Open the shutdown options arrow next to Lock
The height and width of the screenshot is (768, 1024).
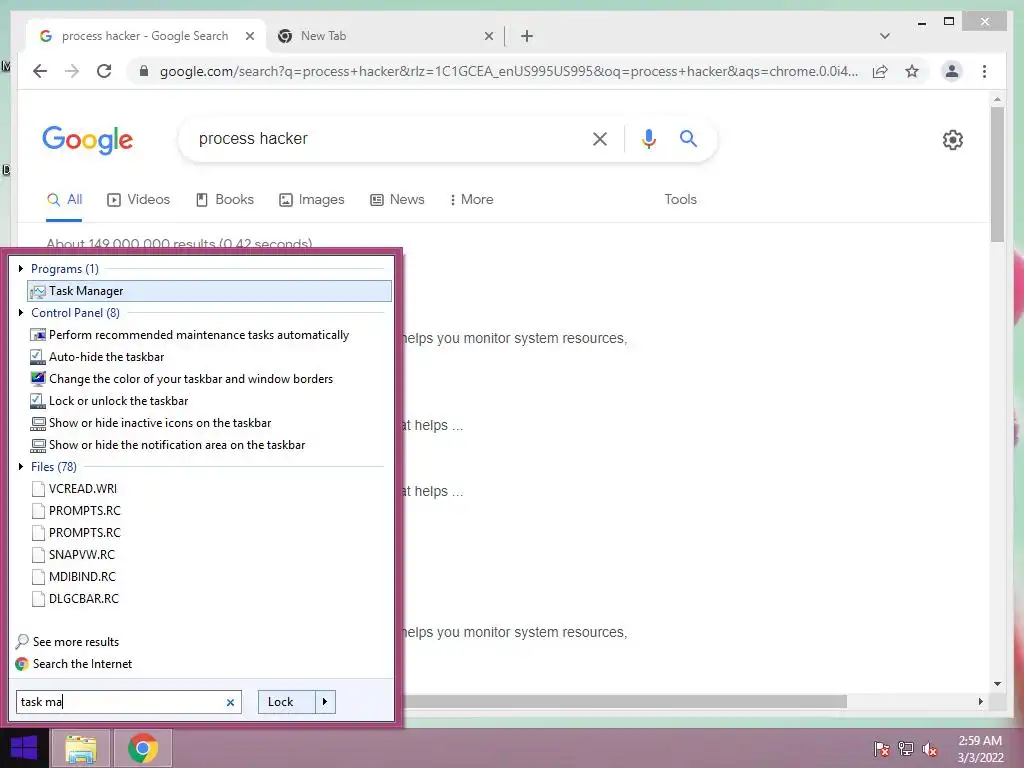pyautogui.click(x=325, y=702)
